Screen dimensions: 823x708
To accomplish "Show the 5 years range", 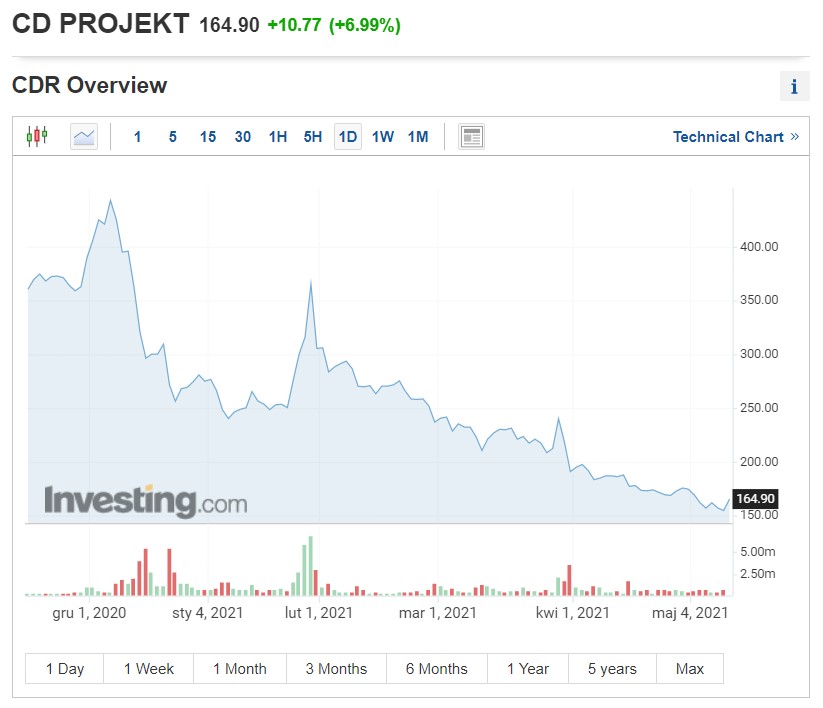I will point(613,669).
